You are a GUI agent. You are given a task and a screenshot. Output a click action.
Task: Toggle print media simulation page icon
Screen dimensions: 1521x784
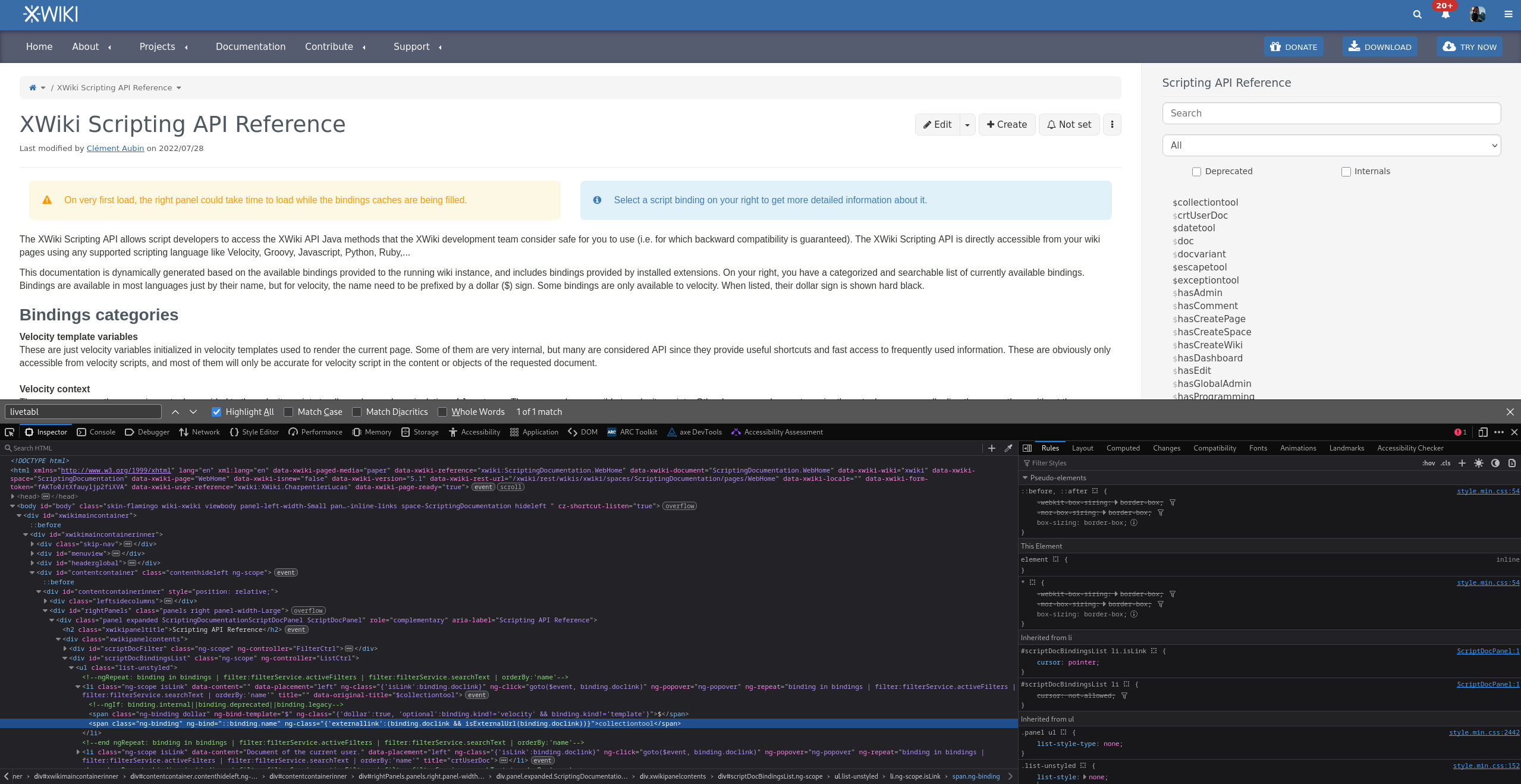[x=1512, y=463]
